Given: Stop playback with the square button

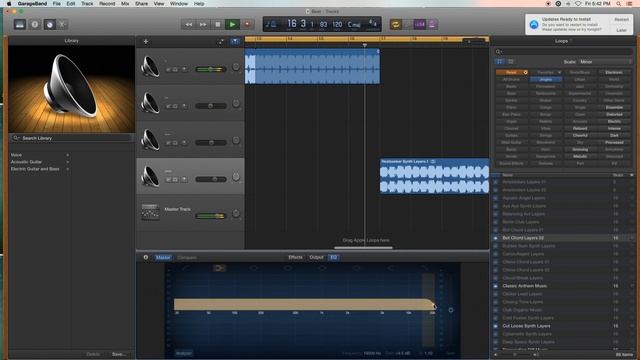Looking at the screenshot, I should coord(218,24).
